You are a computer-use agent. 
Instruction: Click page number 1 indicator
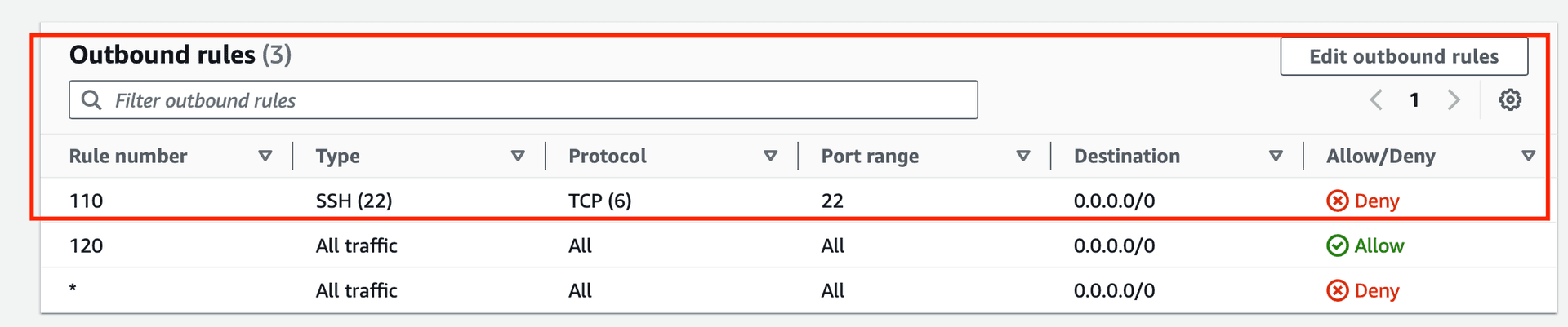click(1414, 100)
